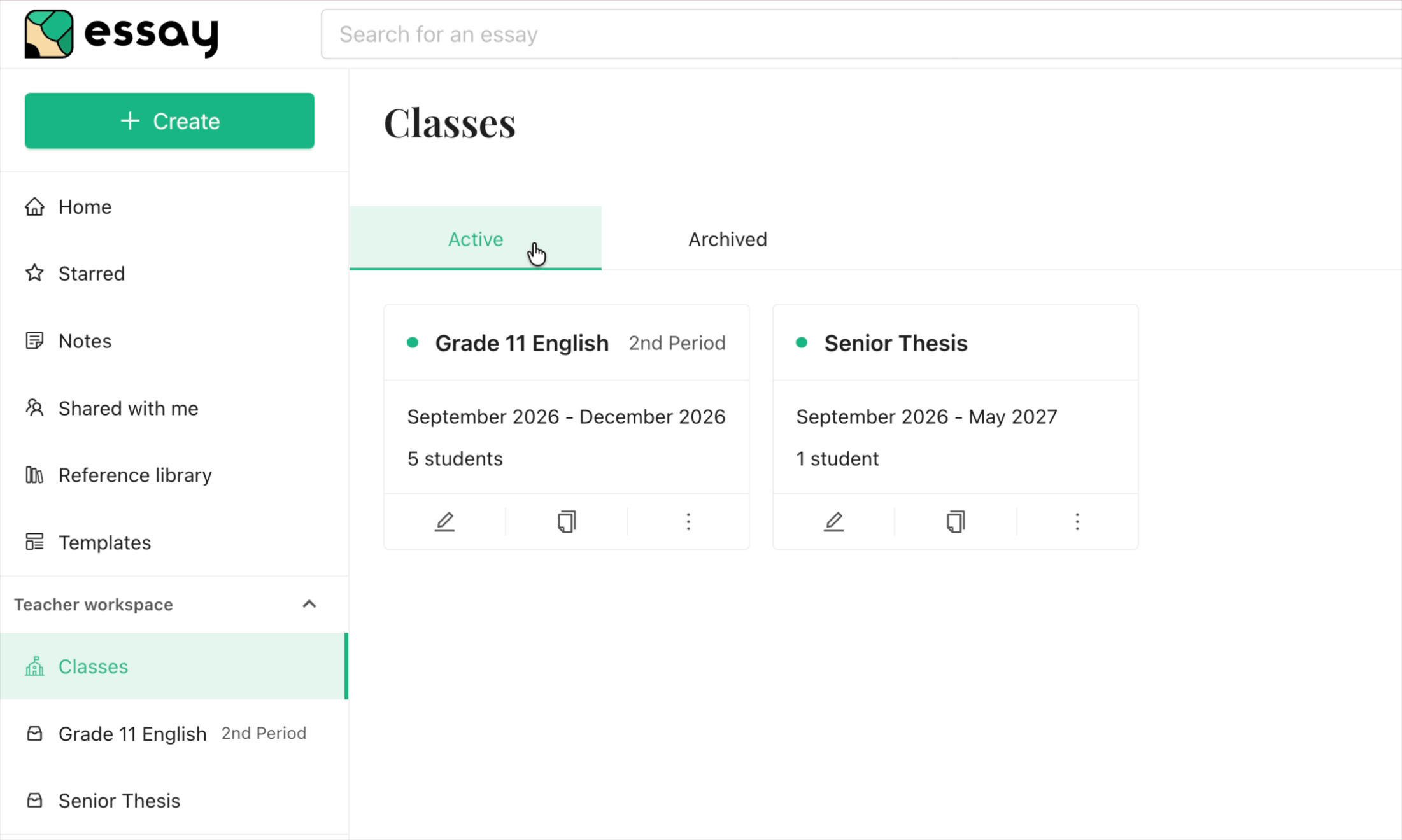Collapse the Teacher workspace section
Screen dimensions: 1402x840
coord(309,604)
